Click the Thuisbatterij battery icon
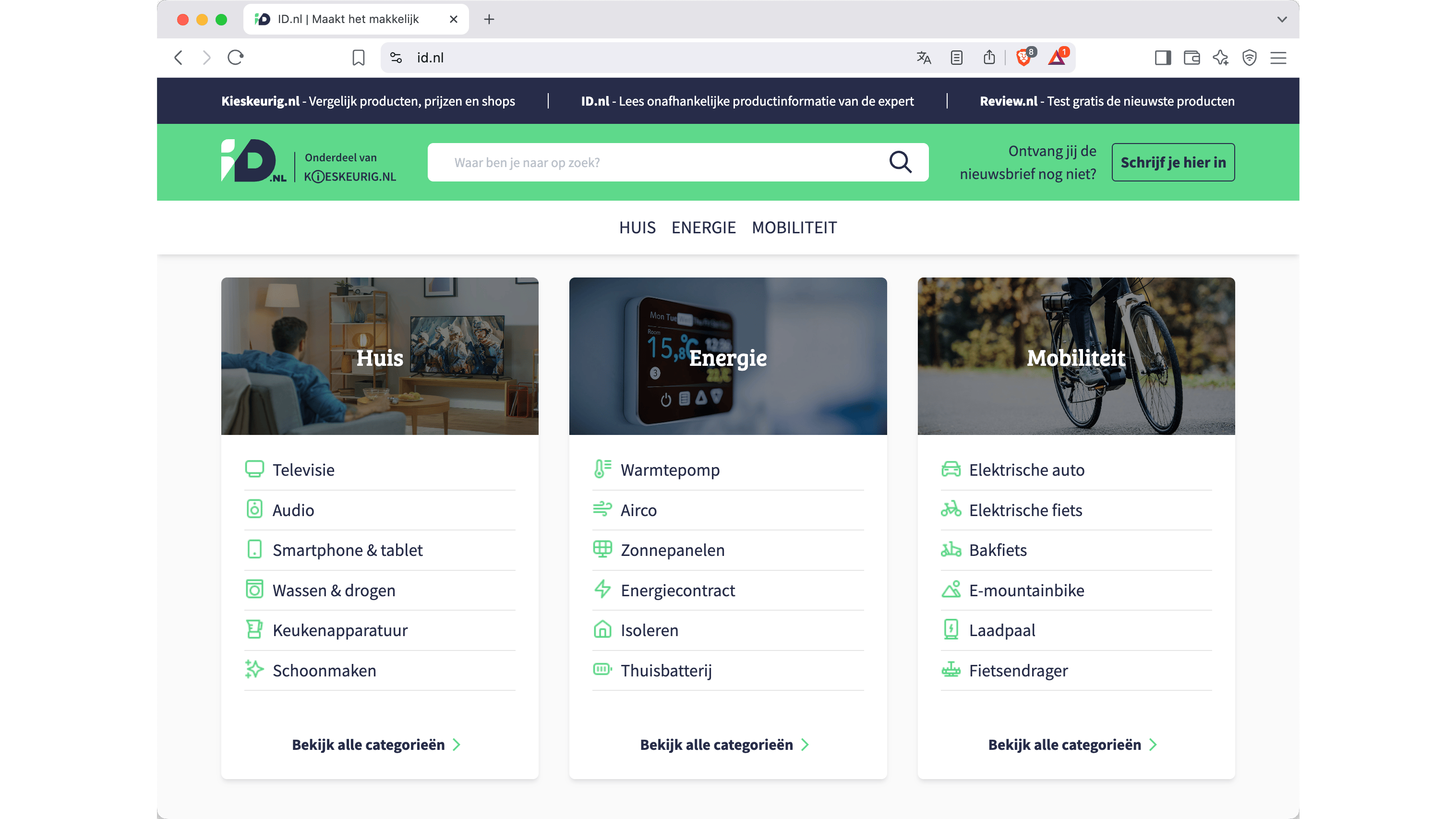The width and height of the screenshot is (1456, 819). (602, 670)
